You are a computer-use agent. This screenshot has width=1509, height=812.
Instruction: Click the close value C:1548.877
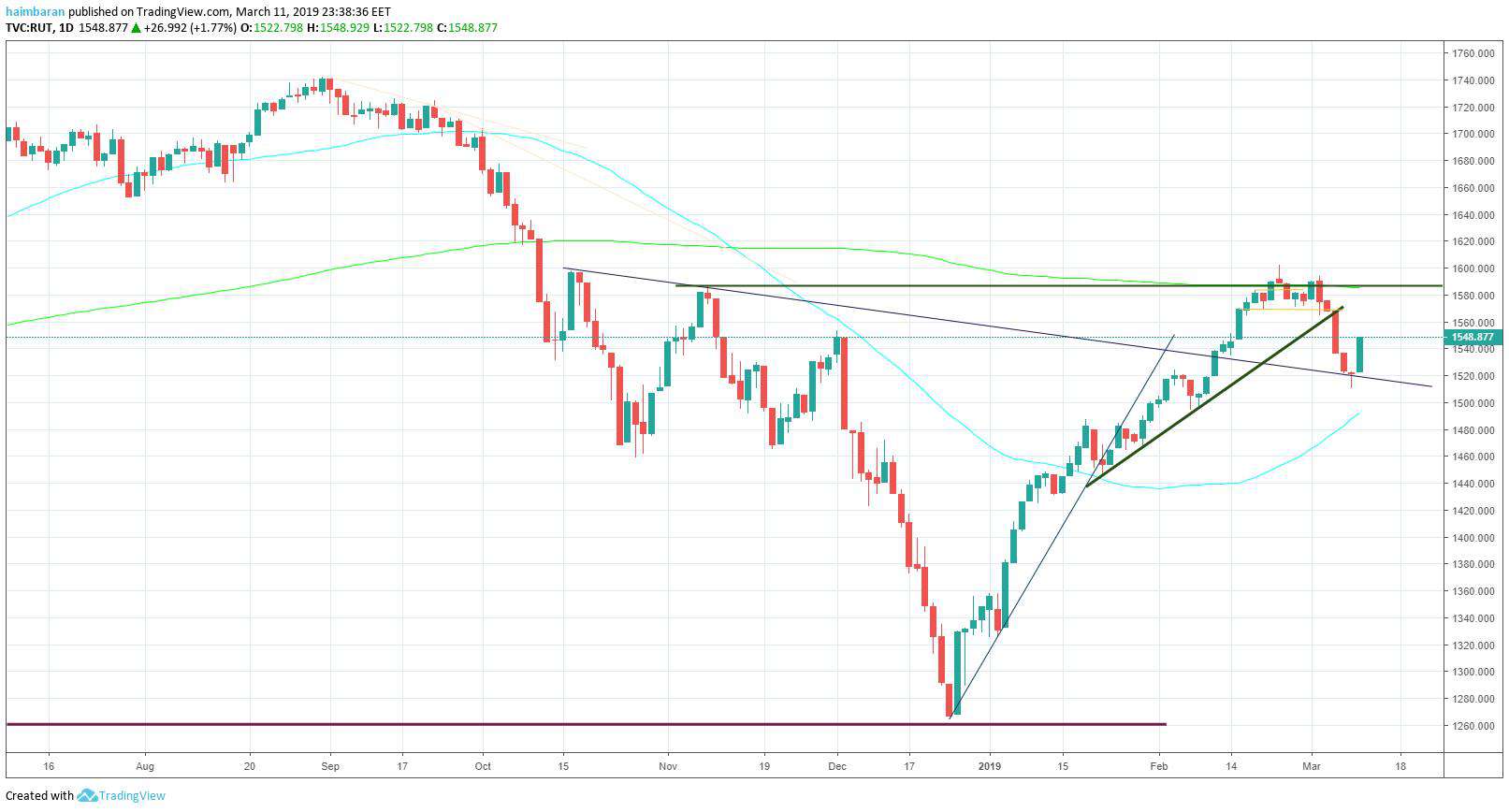(x=467, y=28)
